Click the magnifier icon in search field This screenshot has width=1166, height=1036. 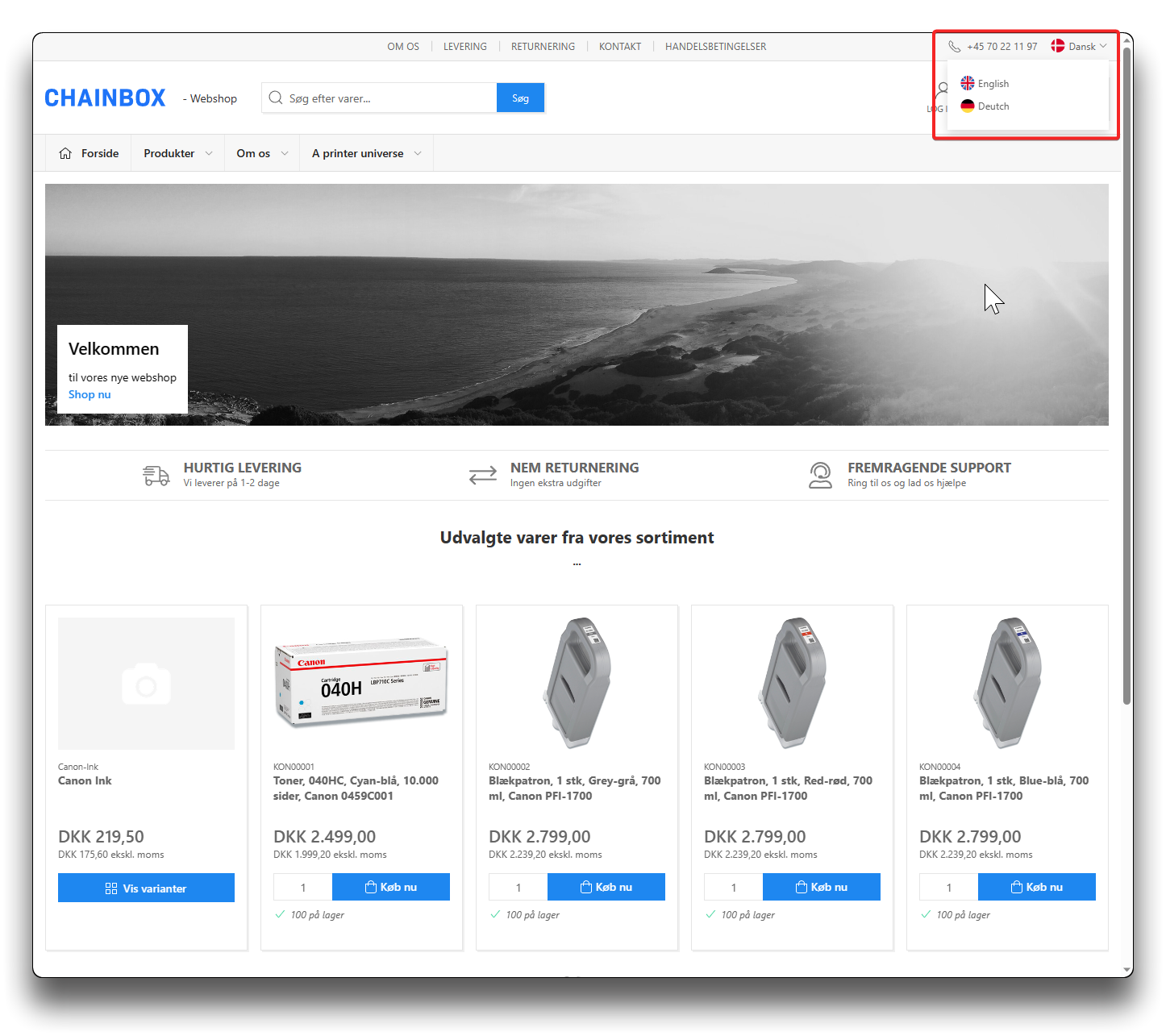pyautogui.click(x=276, y=98)
